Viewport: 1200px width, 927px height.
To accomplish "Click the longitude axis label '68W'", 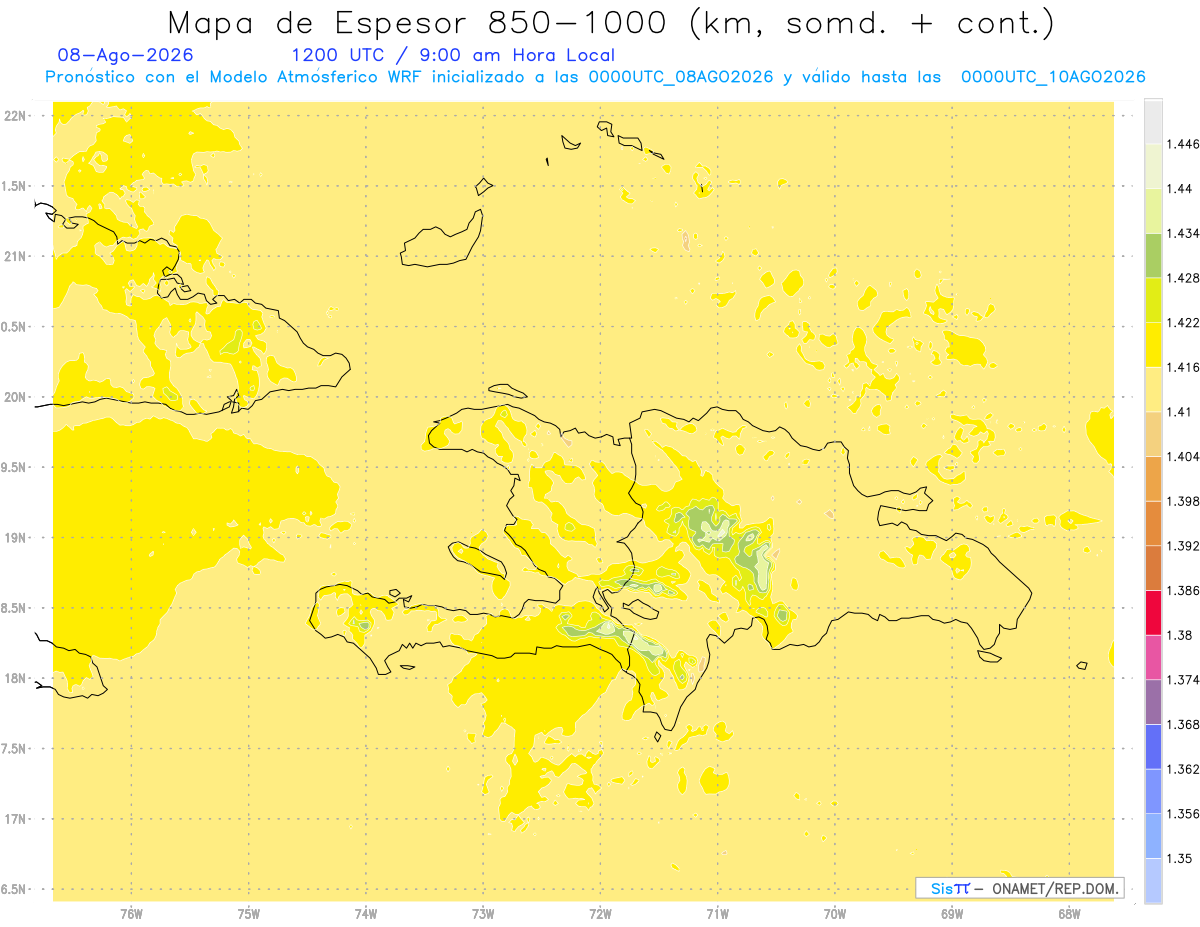I will 1068,914.
